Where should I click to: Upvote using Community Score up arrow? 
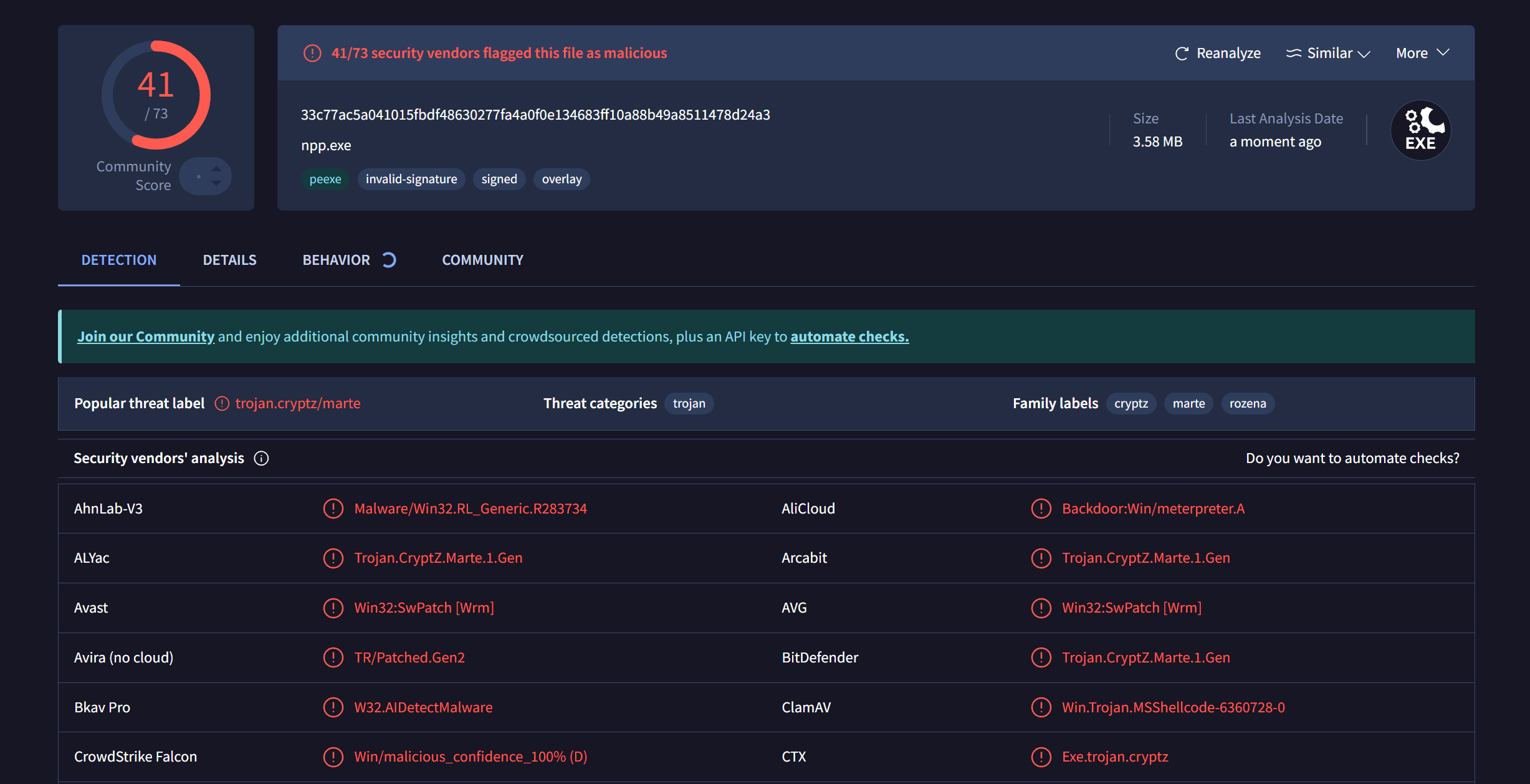point(216,169)
